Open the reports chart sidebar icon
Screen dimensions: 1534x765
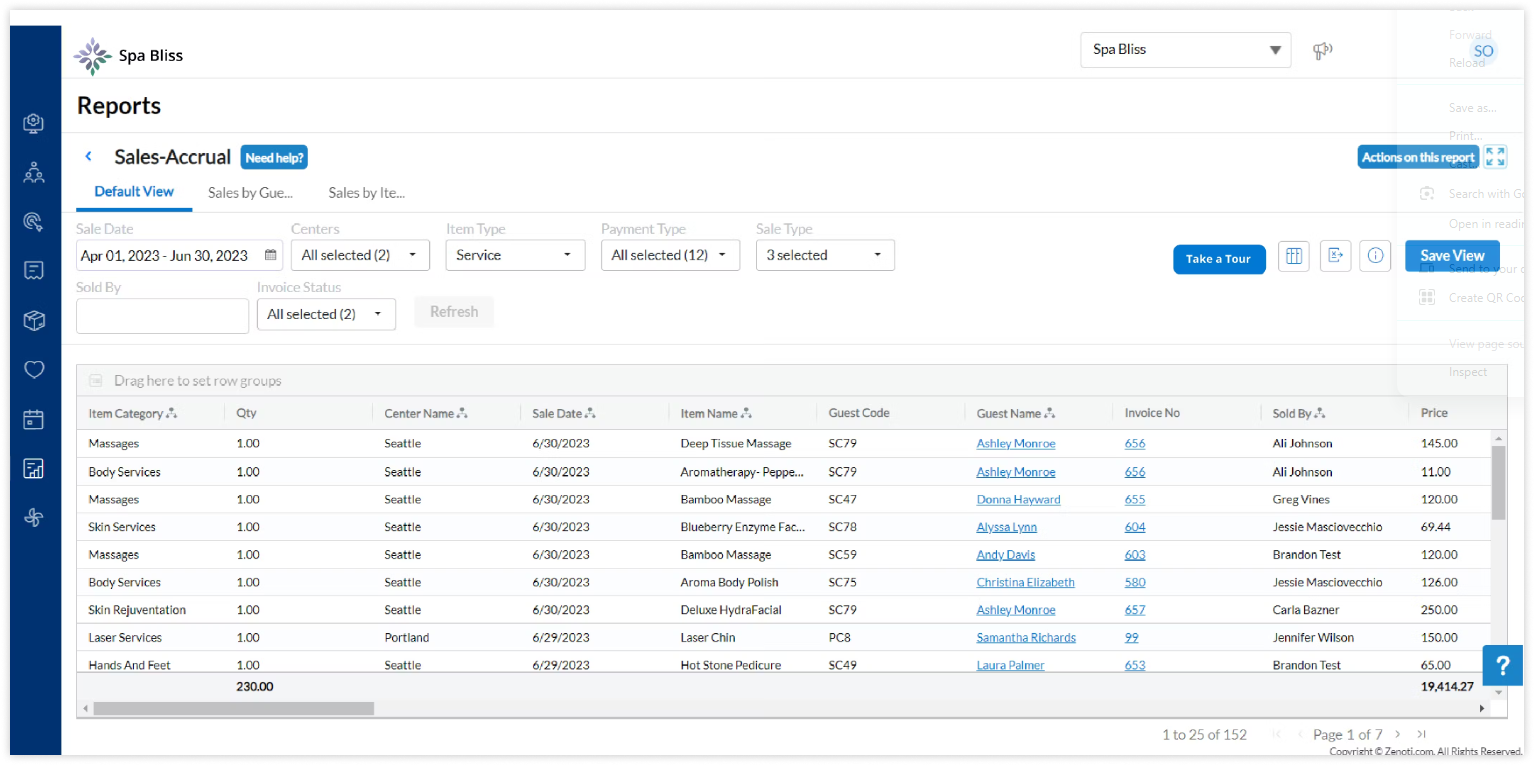pyautogui.click(x=34, y=468)
